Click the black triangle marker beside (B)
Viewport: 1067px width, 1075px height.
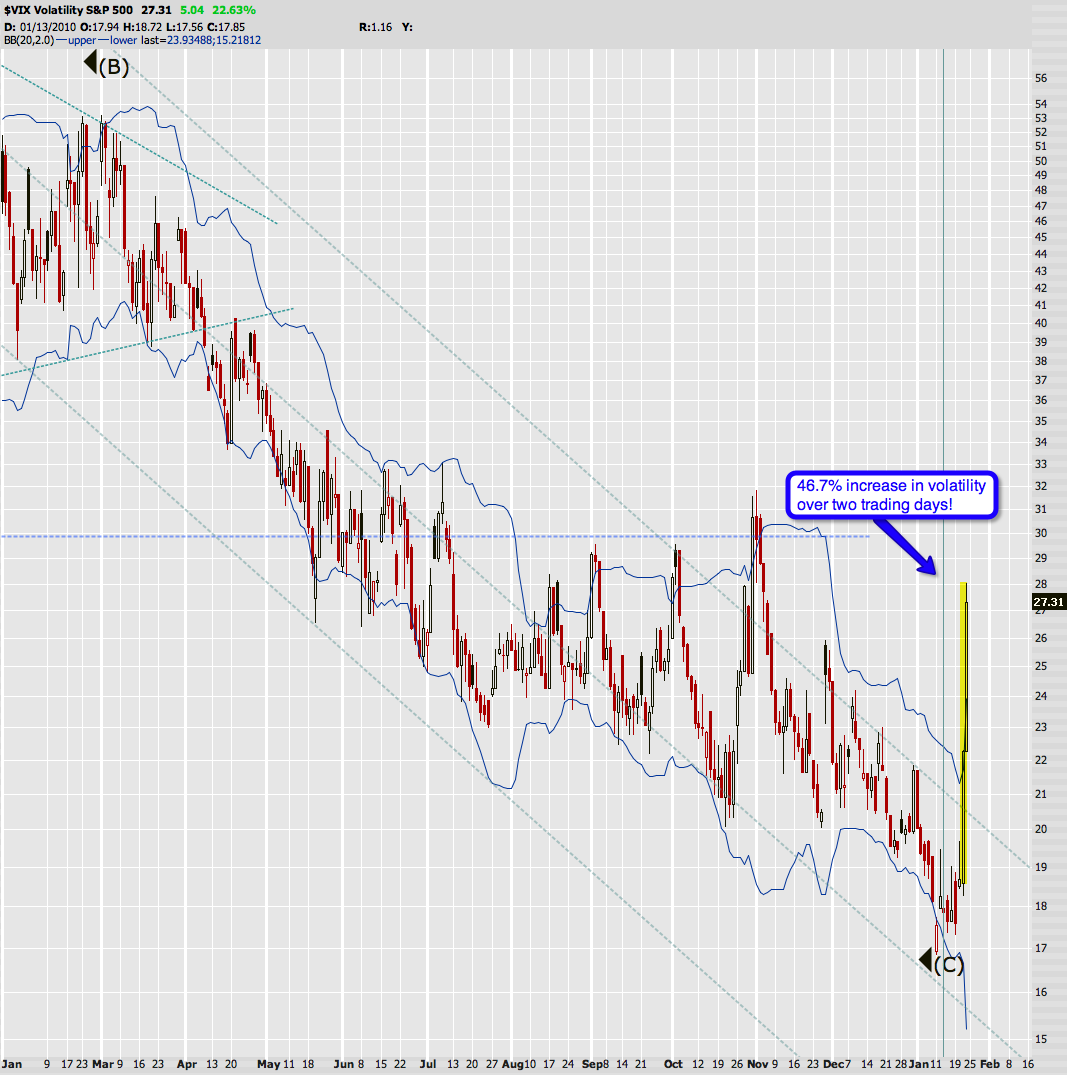pyautogui.click(x=89, y=65)
